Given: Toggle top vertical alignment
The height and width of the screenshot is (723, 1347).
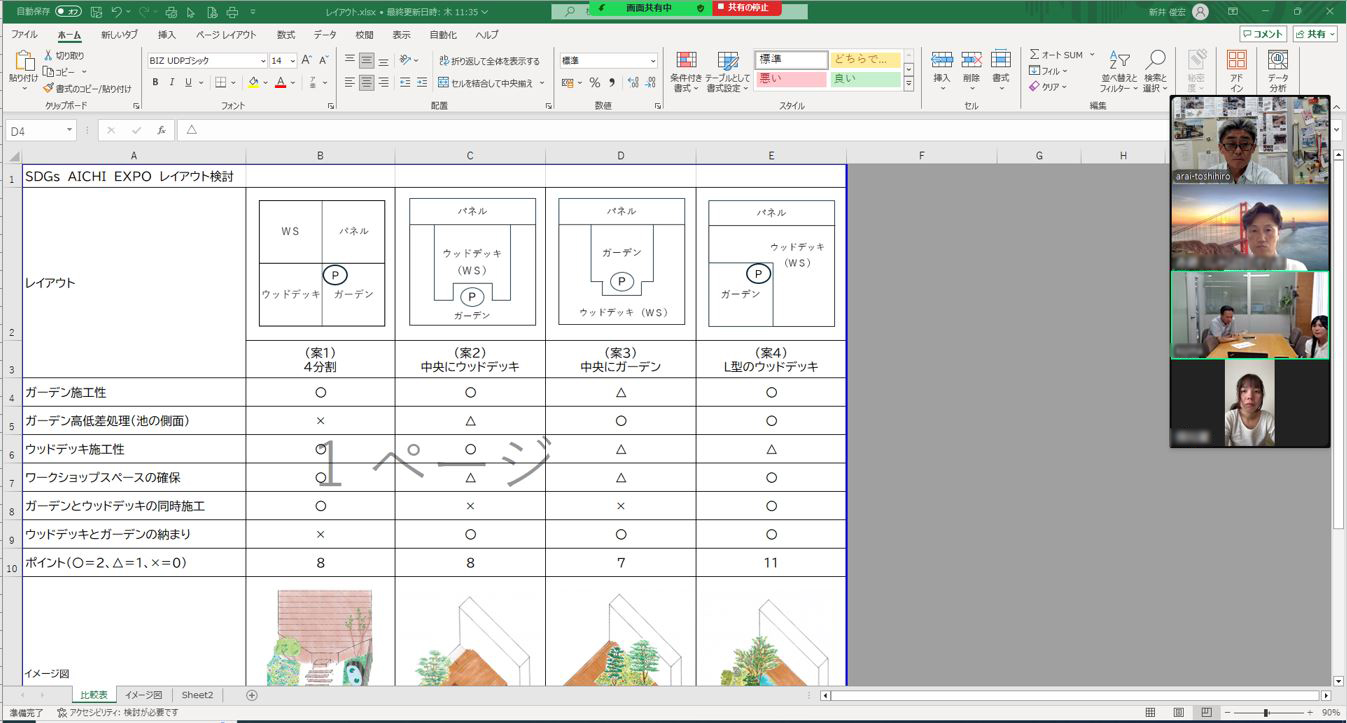Looking at the screenshot, I should click(350, 60).
